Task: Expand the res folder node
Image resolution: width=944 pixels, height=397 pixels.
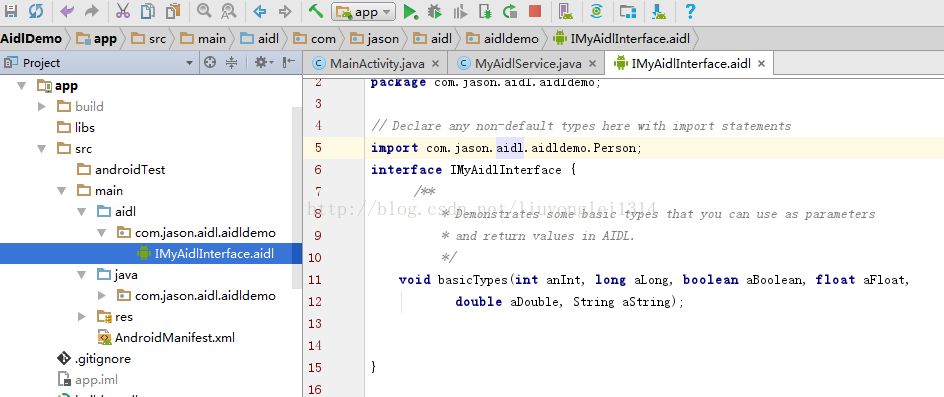Action: coord(82,317)
